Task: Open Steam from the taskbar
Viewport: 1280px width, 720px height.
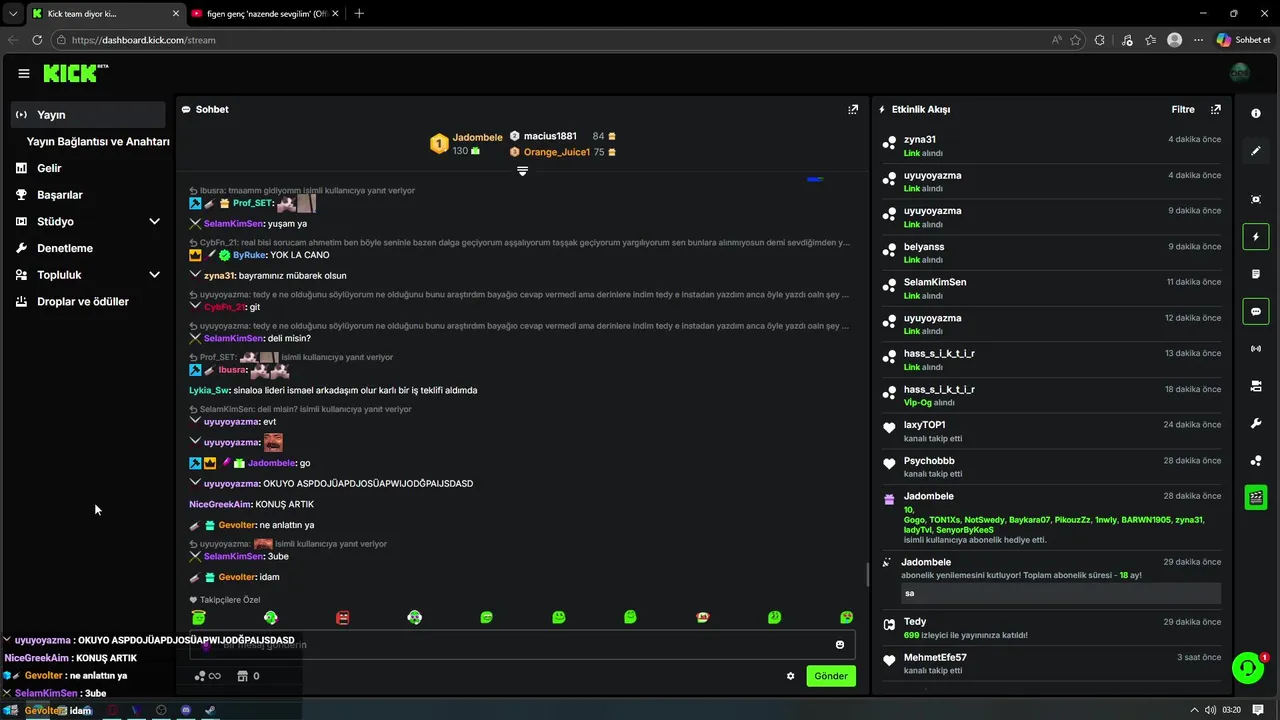Action: pyautogui.click(x=210, y=710)
